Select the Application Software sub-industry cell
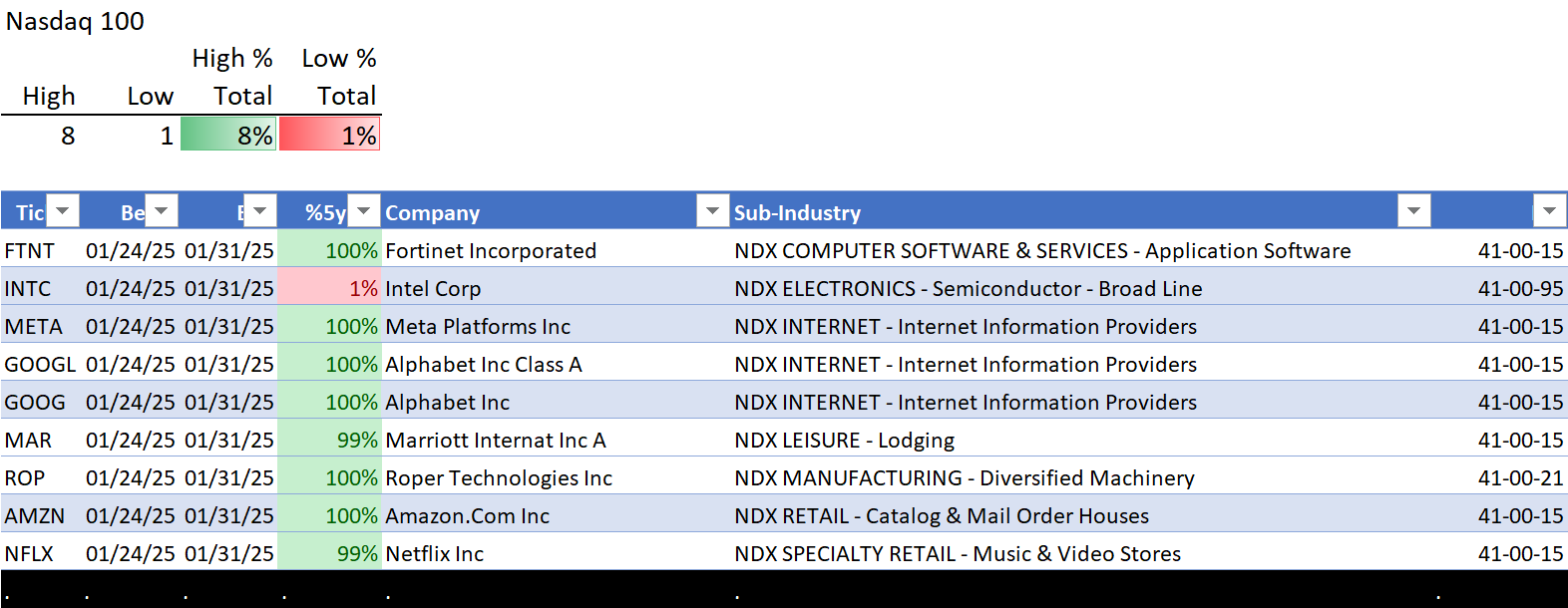Screen dimensions: 1568x608 pyautogui.click(x=1042, y=250)
